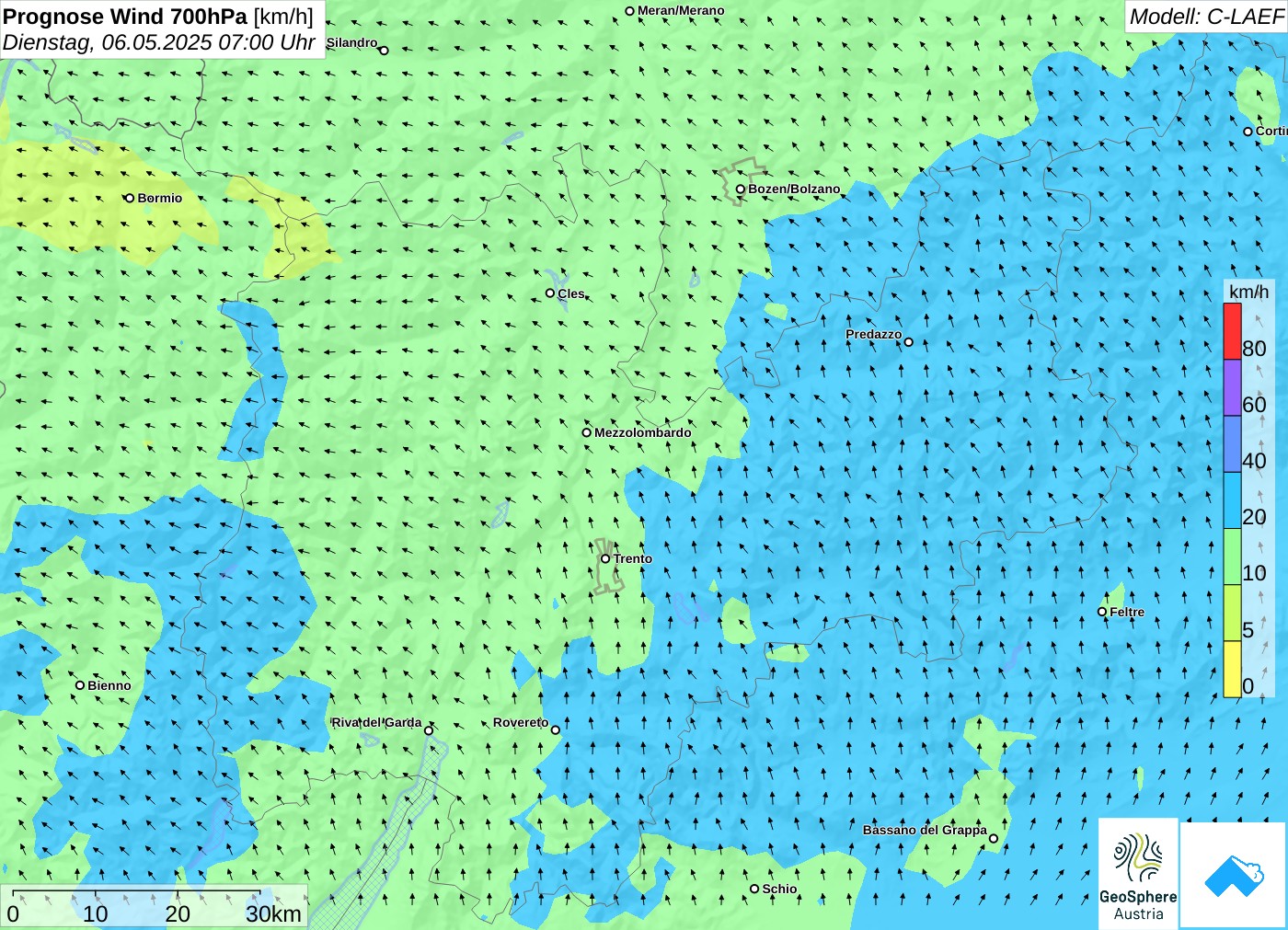This screenshot has height=930, width=1288.
Task: Select the "Silandro" city label
Action: tap(351, 42)
